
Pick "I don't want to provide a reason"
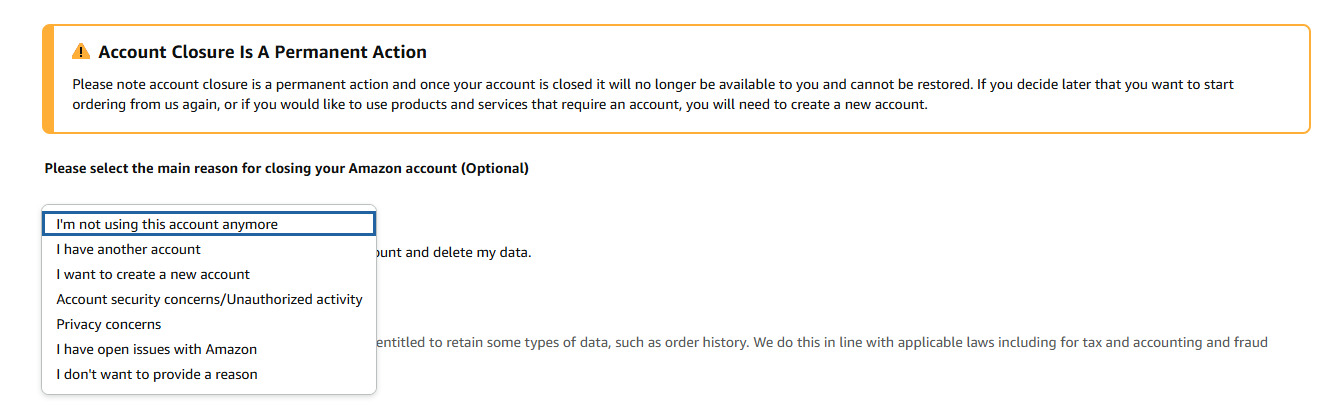coord(209,374)
